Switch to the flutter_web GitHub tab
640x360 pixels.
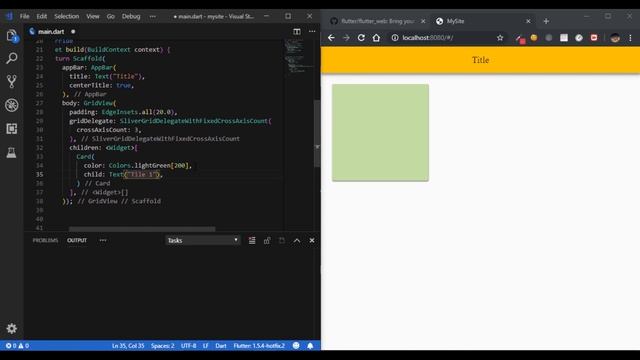coord(377,21)
